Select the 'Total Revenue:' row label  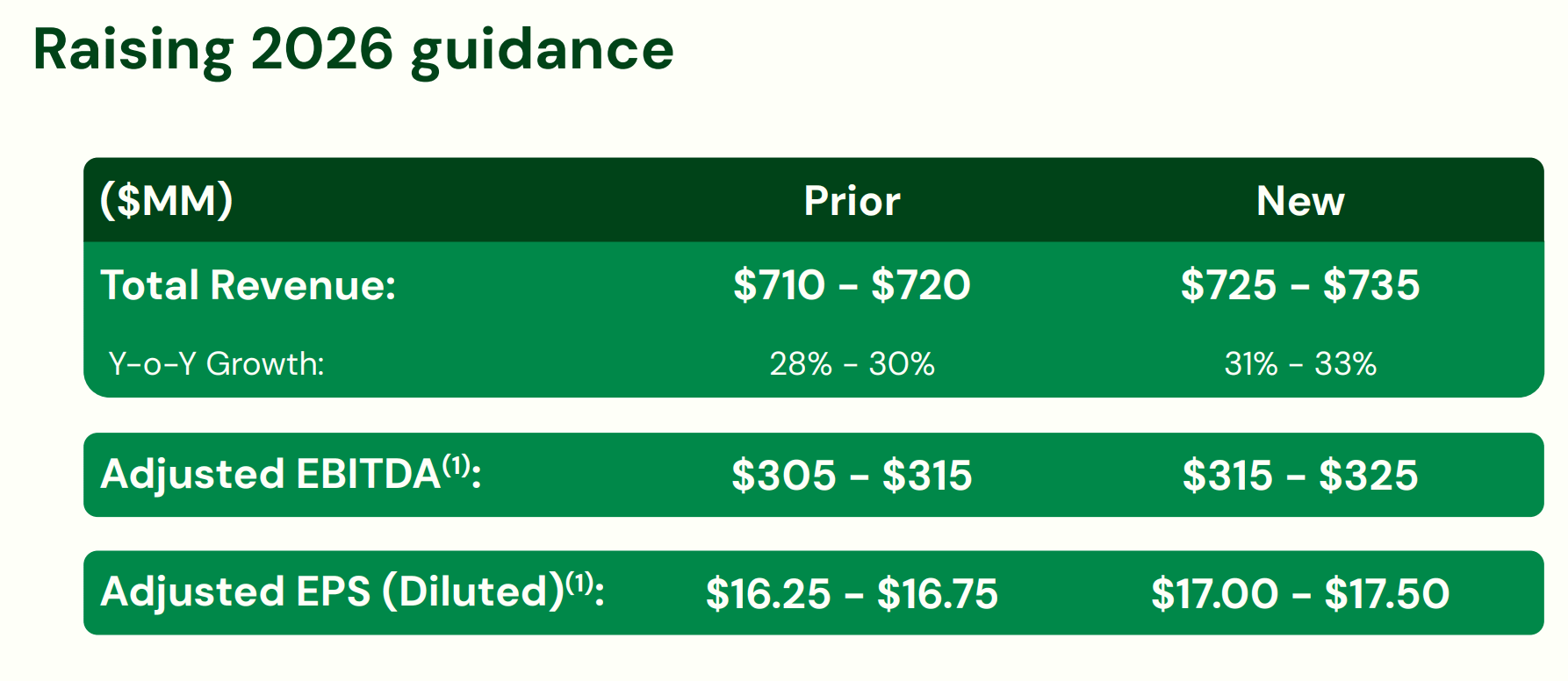[248, 285]
